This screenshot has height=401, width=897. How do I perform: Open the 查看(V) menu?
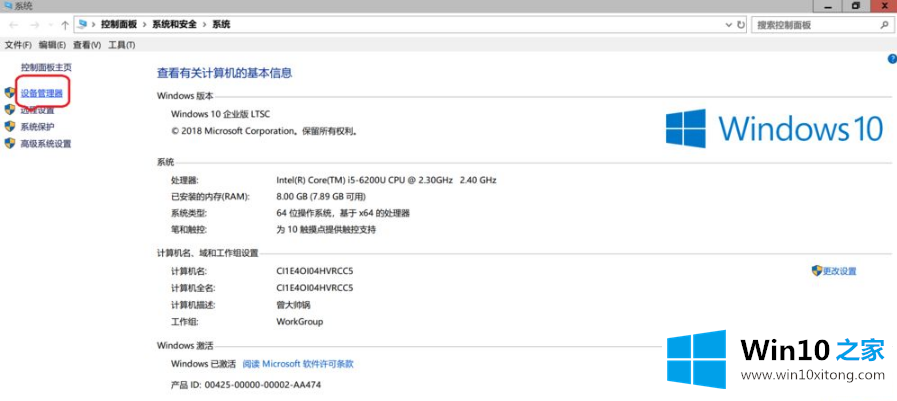(x=87, y=45)
